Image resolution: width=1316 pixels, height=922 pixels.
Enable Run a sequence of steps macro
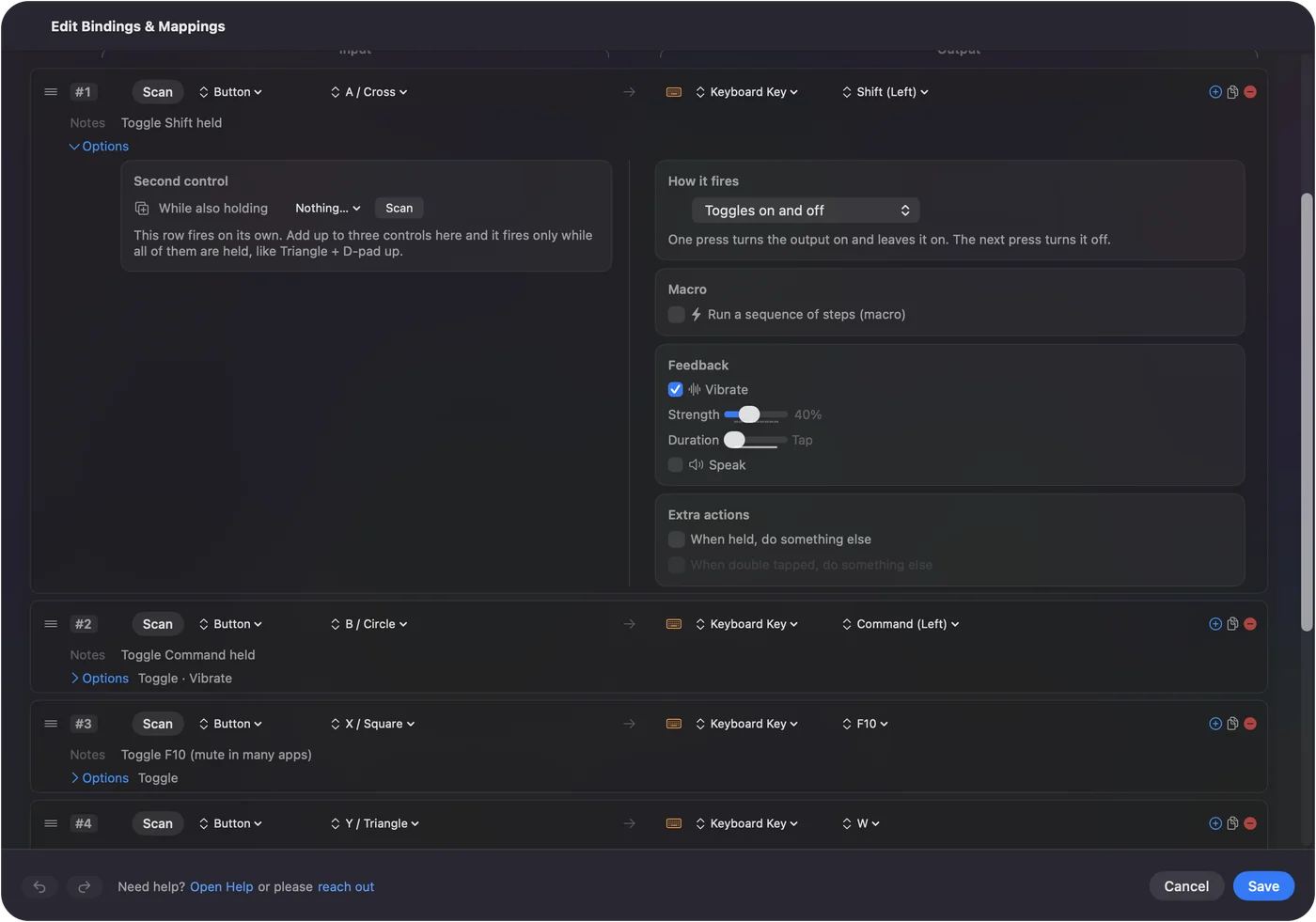676,315
